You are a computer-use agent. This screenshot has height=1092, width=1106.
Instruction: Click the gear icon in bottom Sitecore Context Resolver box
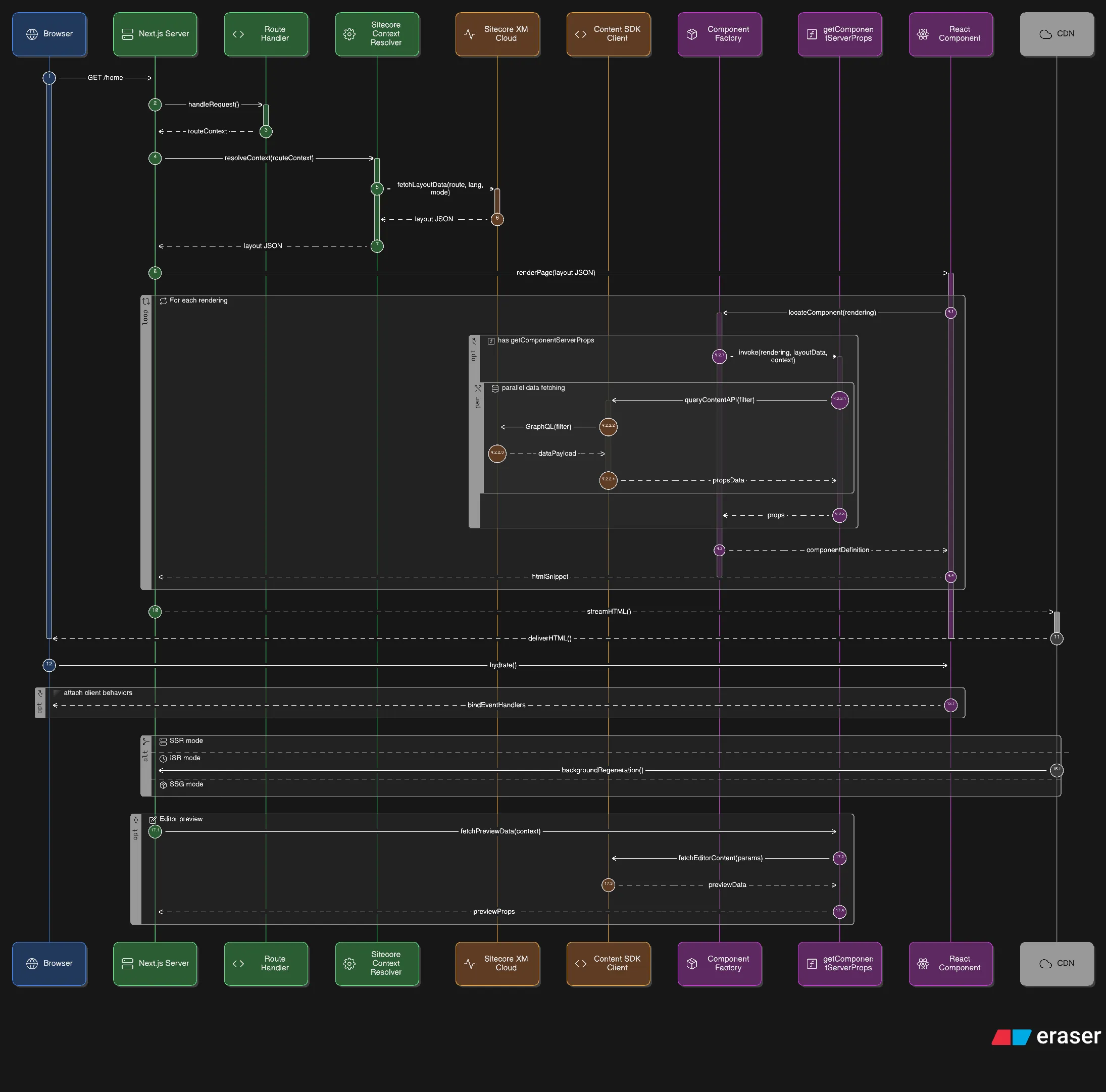point(349,964)
